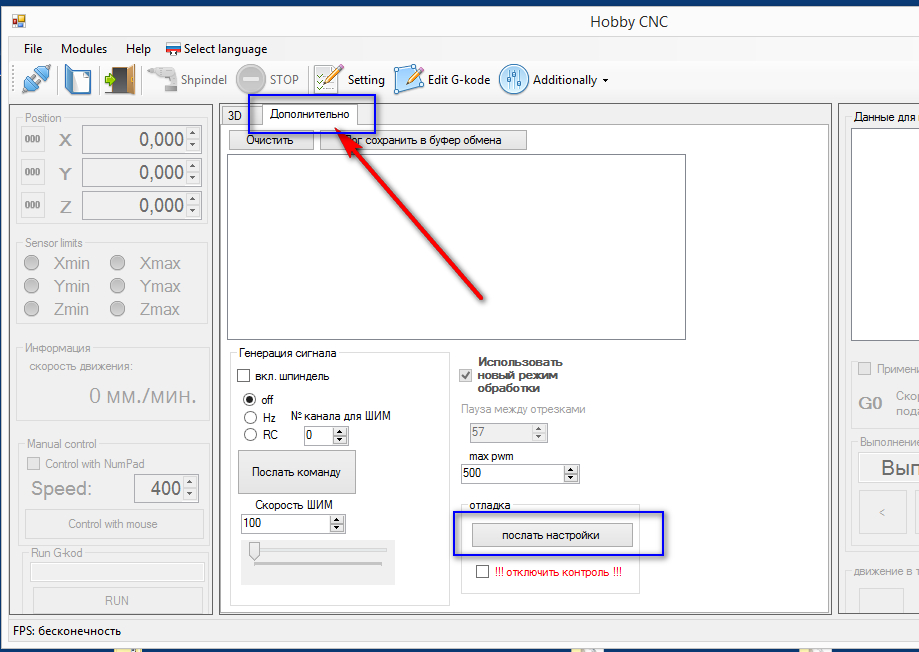The image size is (919, 652).
Task: Open the File menu
Action: tap(33, 49)
